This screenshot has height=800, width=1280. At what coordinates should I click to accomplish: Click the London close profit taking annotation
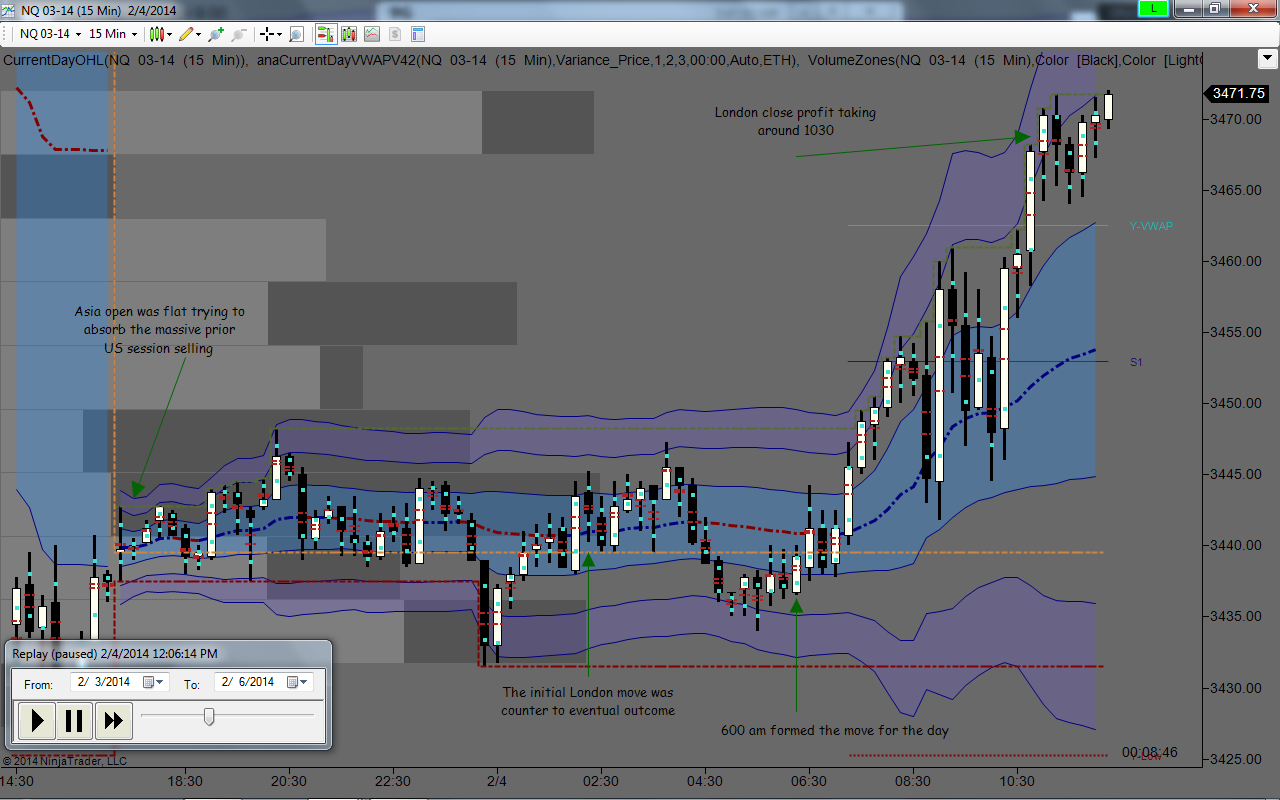(x=795, y=121)
